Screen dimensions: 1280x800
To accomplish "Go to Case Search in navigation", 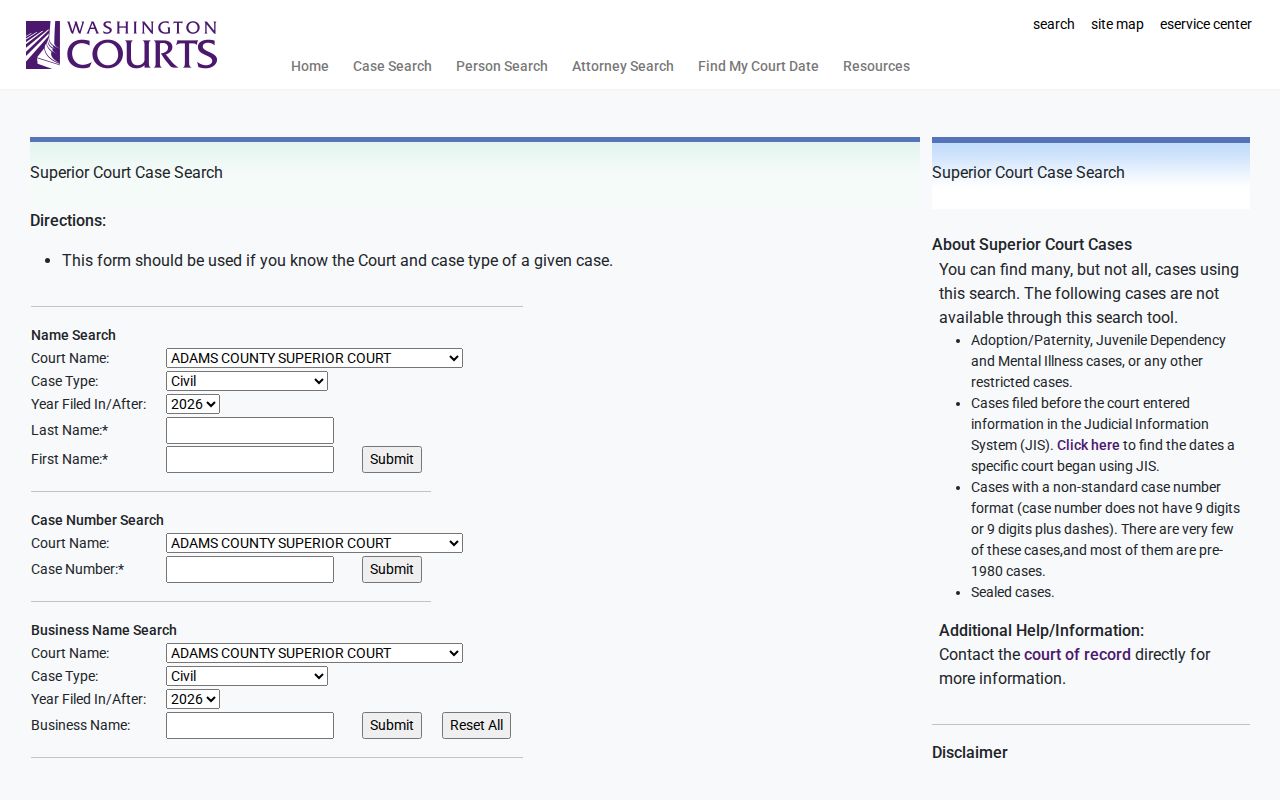I will tap(392, 66).
